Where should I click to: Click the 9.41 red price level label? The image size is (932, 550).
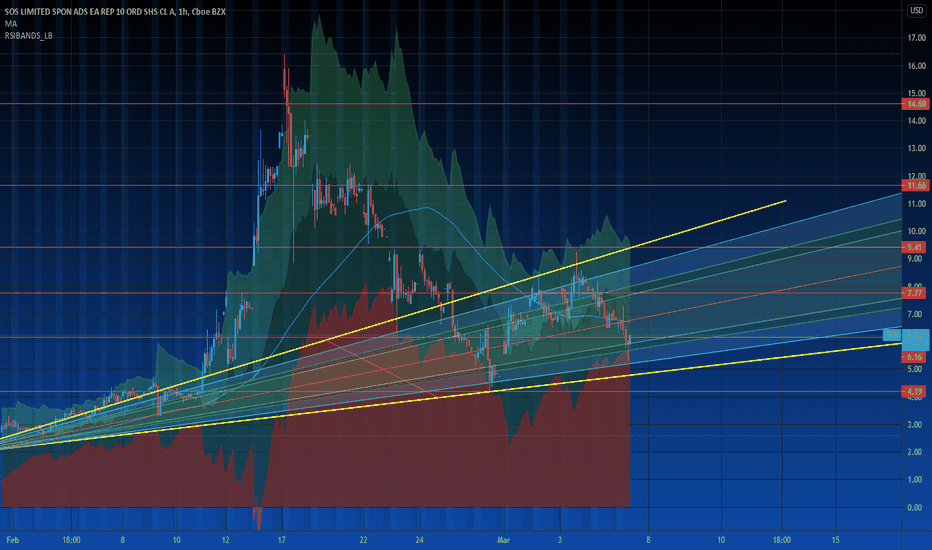pos(915,247)
